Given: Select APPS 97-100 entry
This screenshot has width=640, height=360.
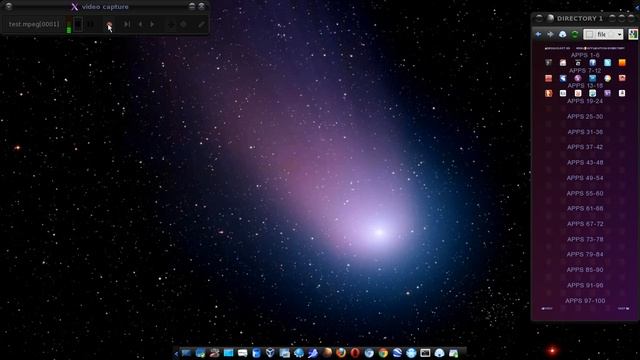Looking at the screenshot, I should click(585, 300).
